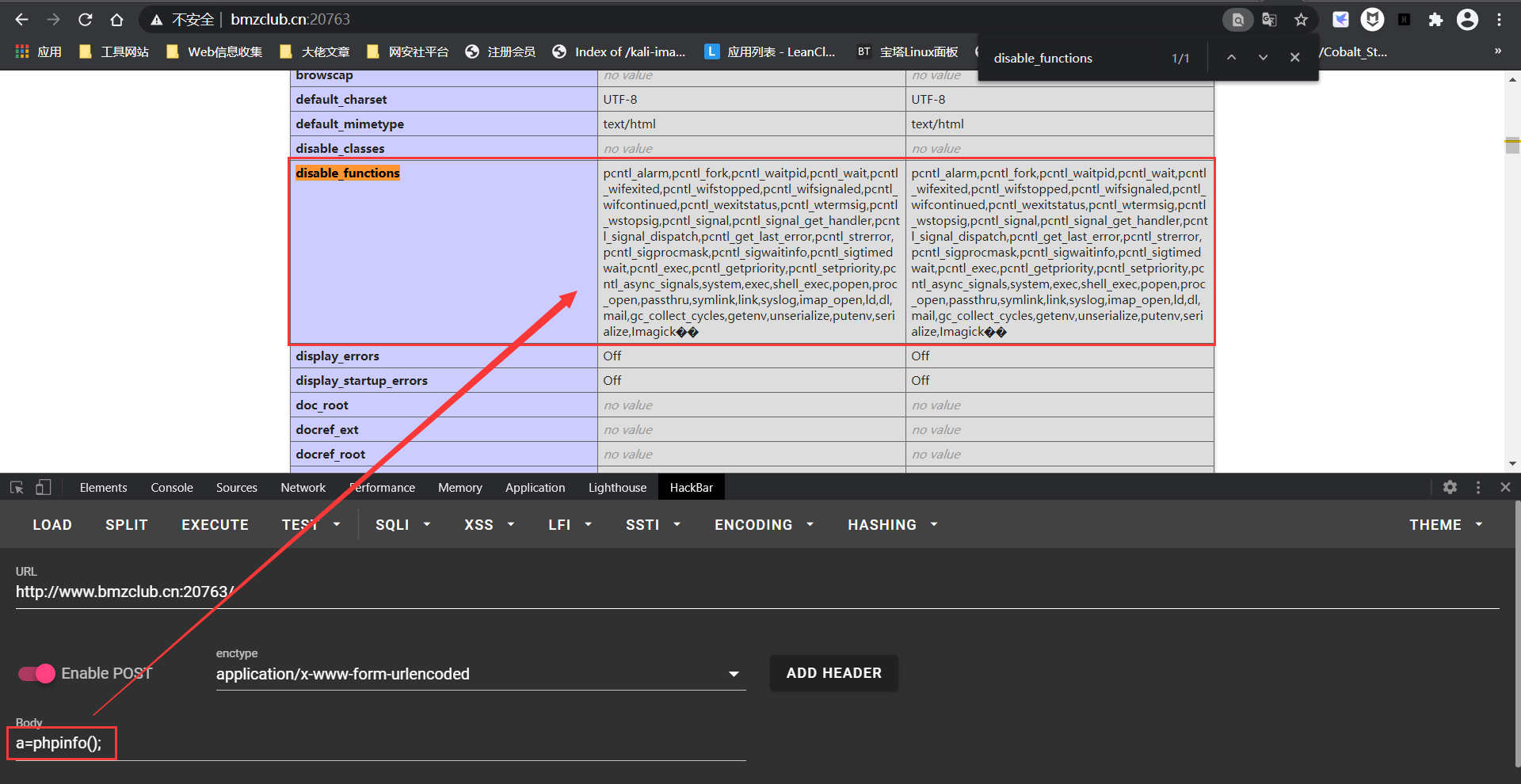Image resolution: width=1521 pixels, height=784 pixels.
Task: Activate the DevTools element inspector
Action: [x=17, y=487]
